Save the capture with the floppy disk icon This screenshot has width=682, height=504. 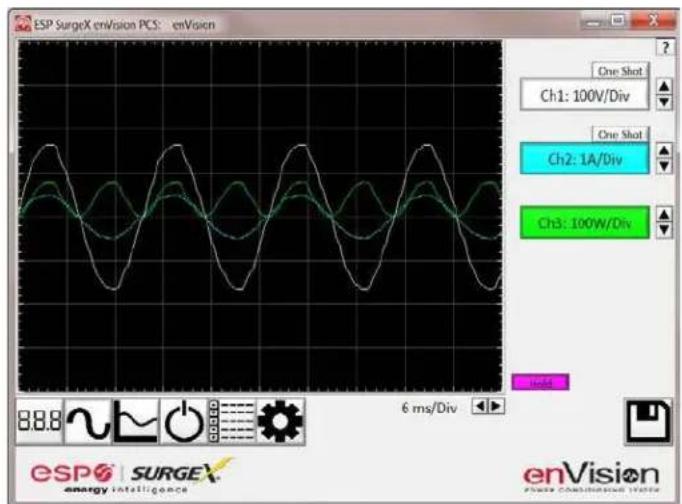click(648, 422)
